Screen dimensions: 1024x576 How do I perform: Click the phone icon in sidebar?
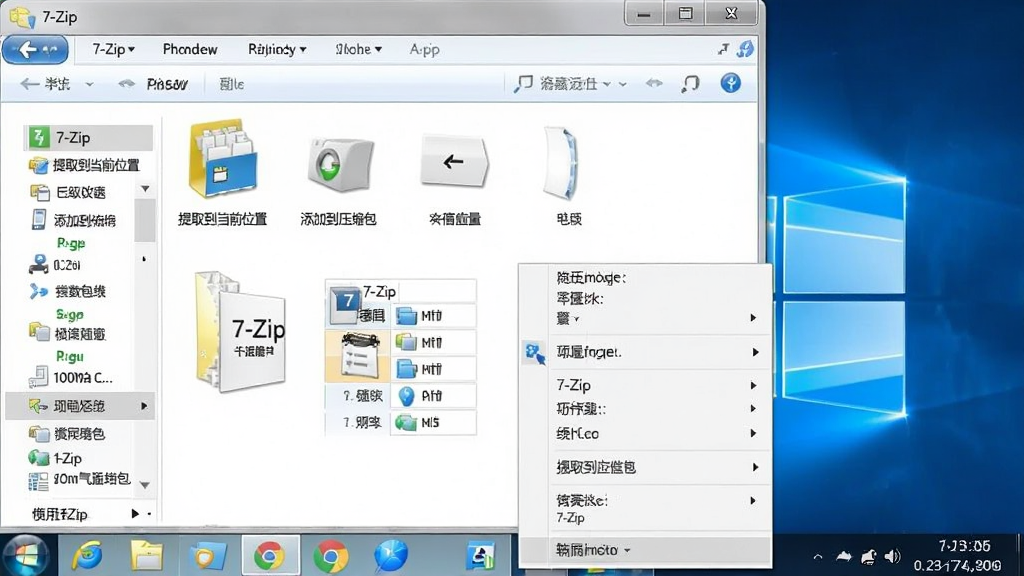click(x=39, y=219)
